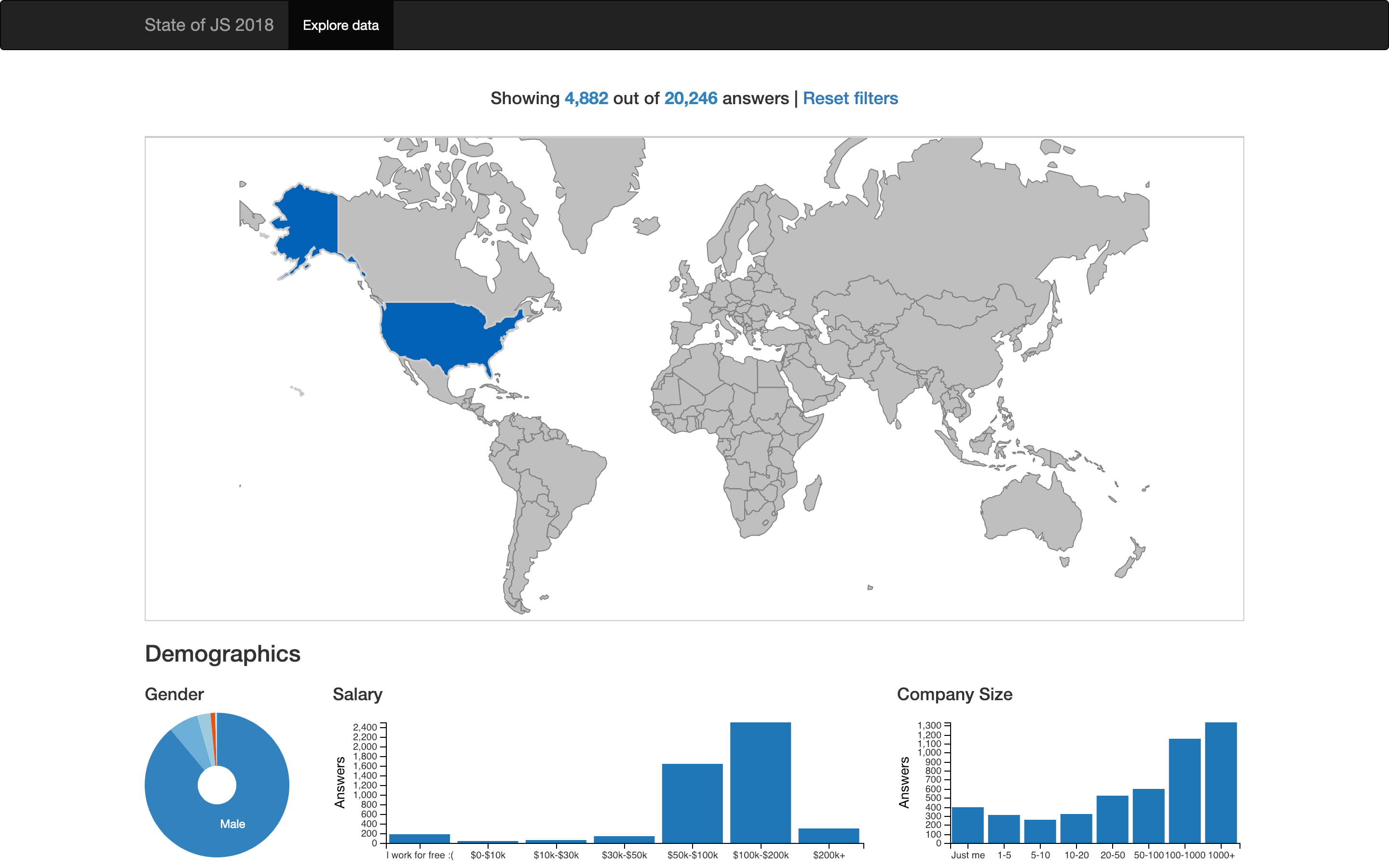Click Greenland on the world map
The image size is (1389, 868).
(586, 184)
